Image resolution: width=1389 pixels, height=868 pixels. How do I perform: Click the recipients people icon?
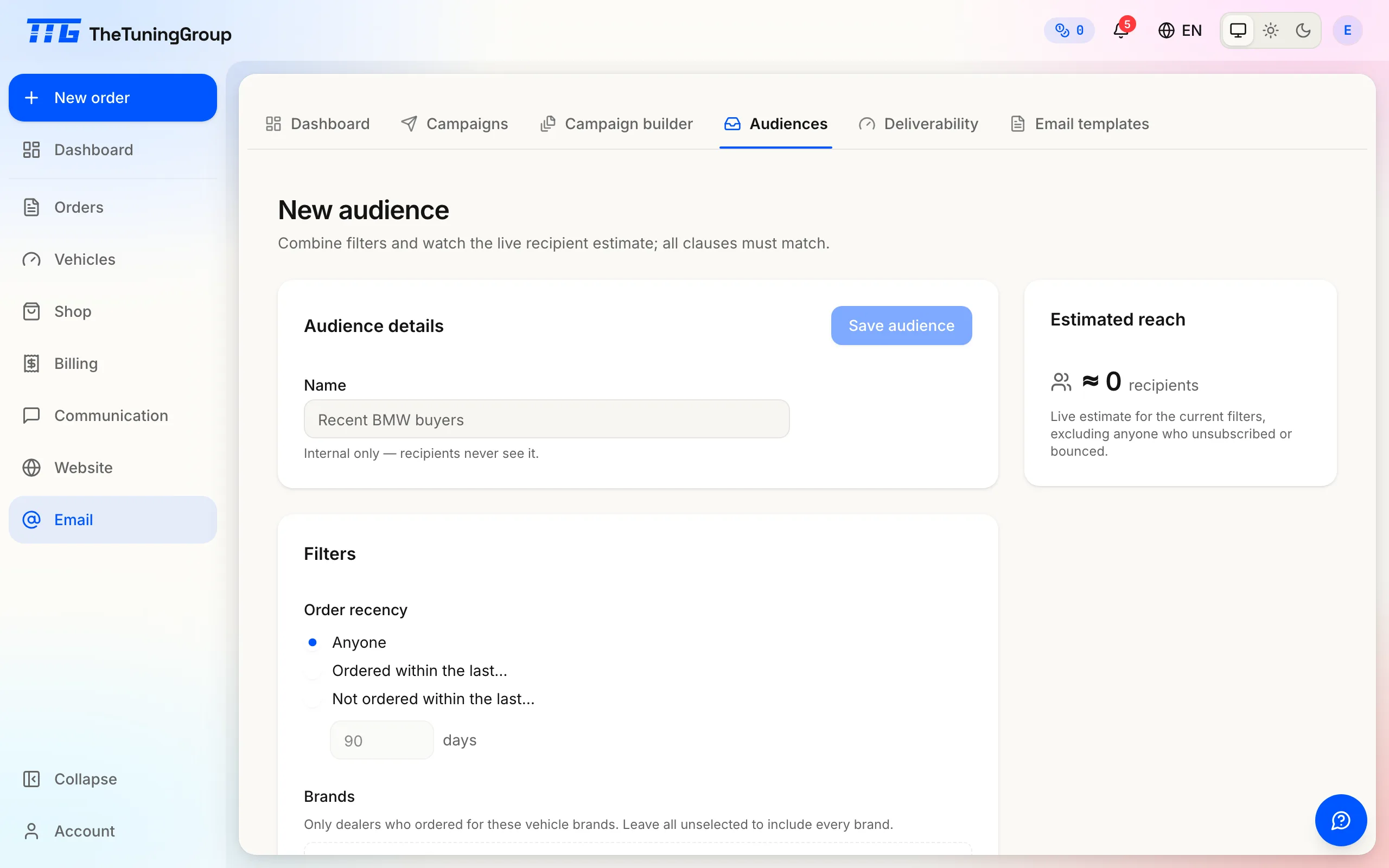(x=1061, y=382)
